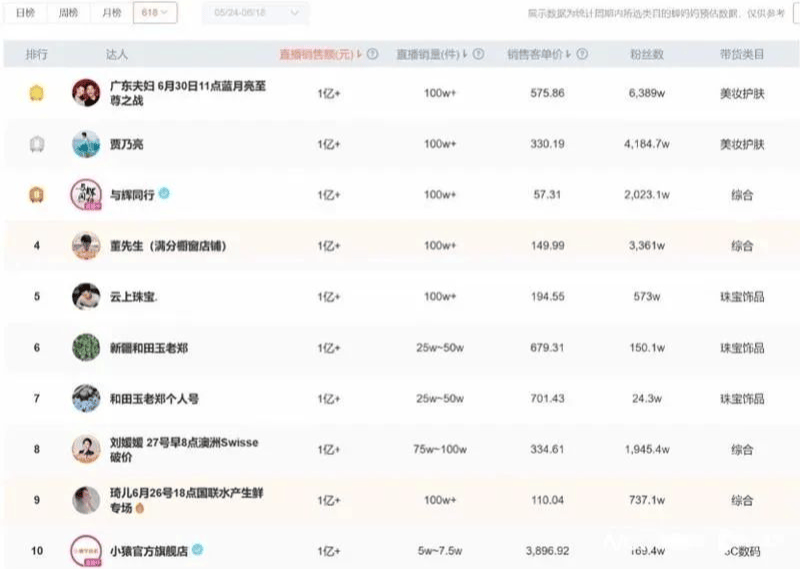Open 贾乃亮 streamer profile link
Viewport: 800px width, 569px height.
point(126,144)
